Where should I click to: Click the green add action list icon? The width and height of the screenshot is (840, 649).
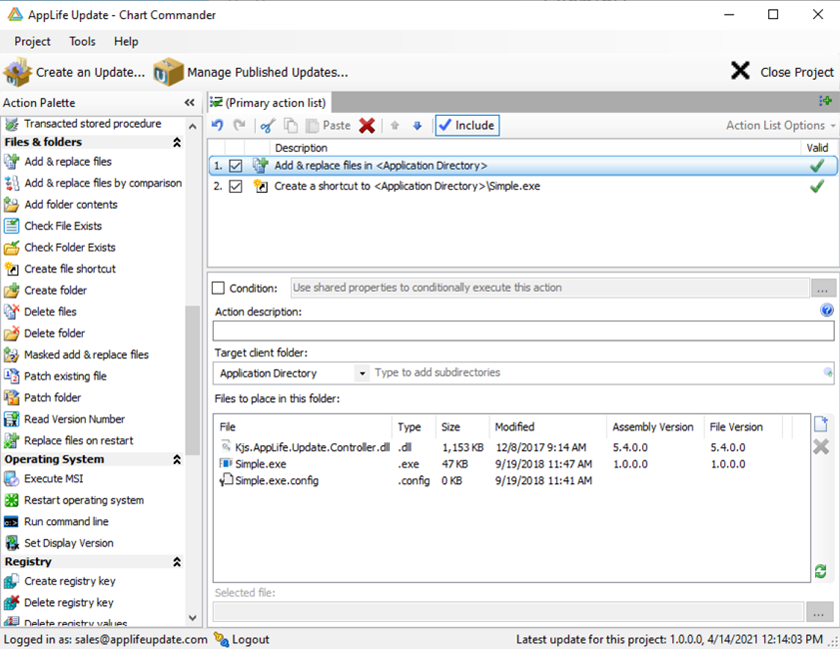[x=825, y=101]
